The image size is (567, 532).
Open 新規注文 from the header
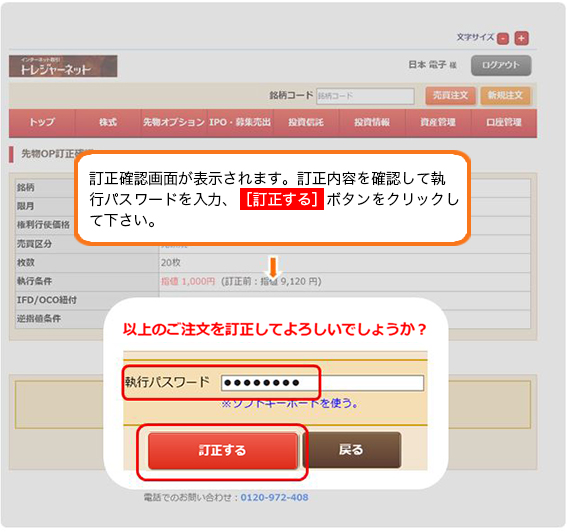[505, 95]
